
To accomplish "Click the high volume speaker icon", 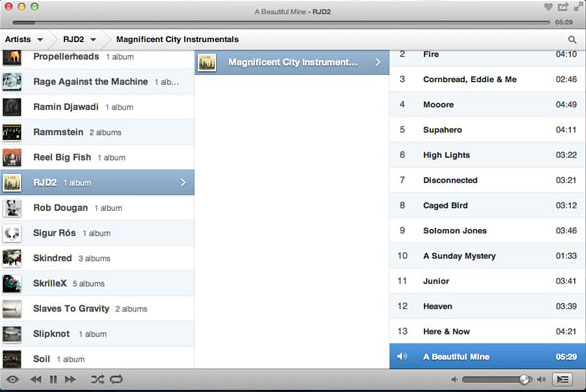I will click(x=541, y=379).
